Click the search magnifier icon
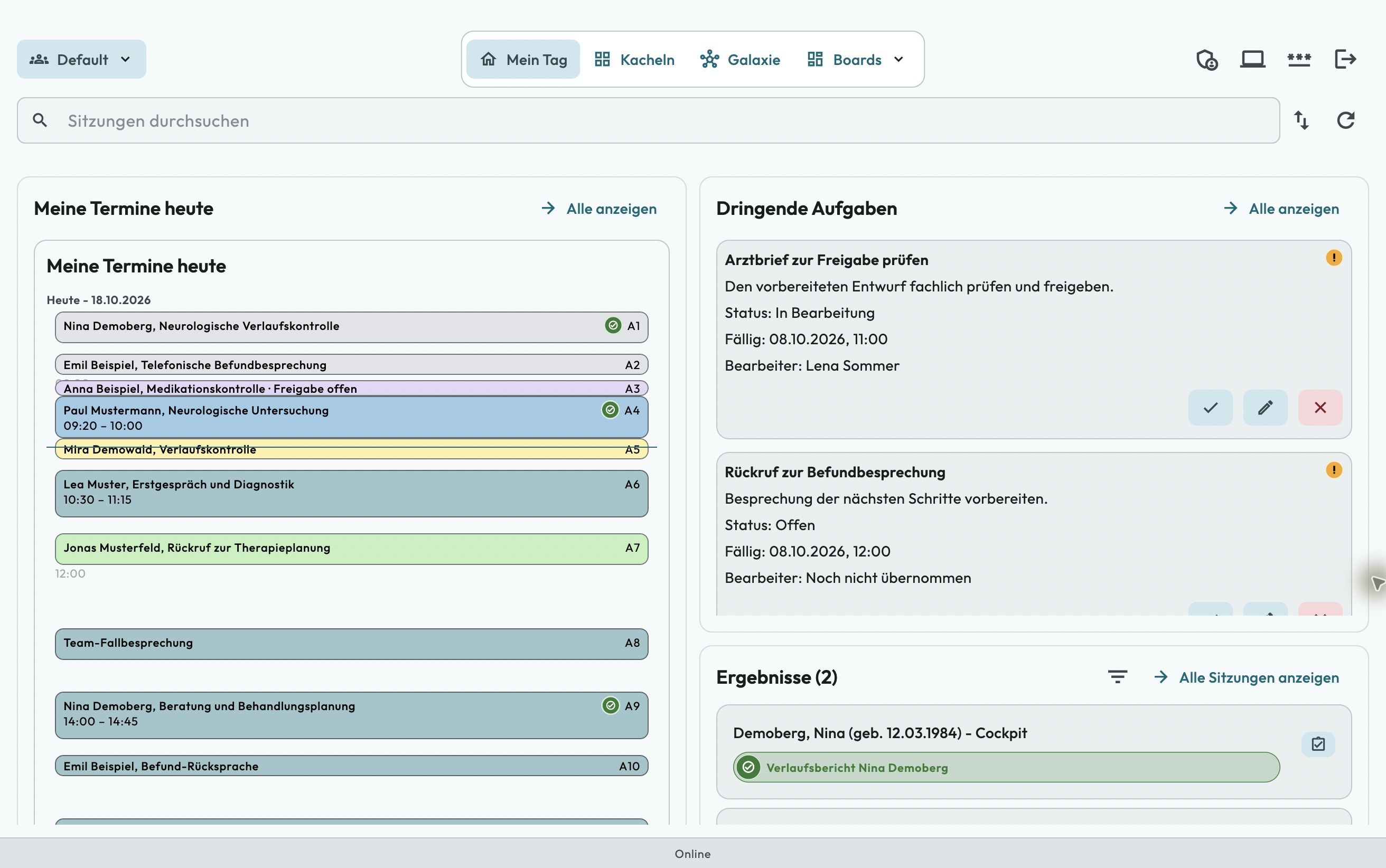 tap(40, 120)
